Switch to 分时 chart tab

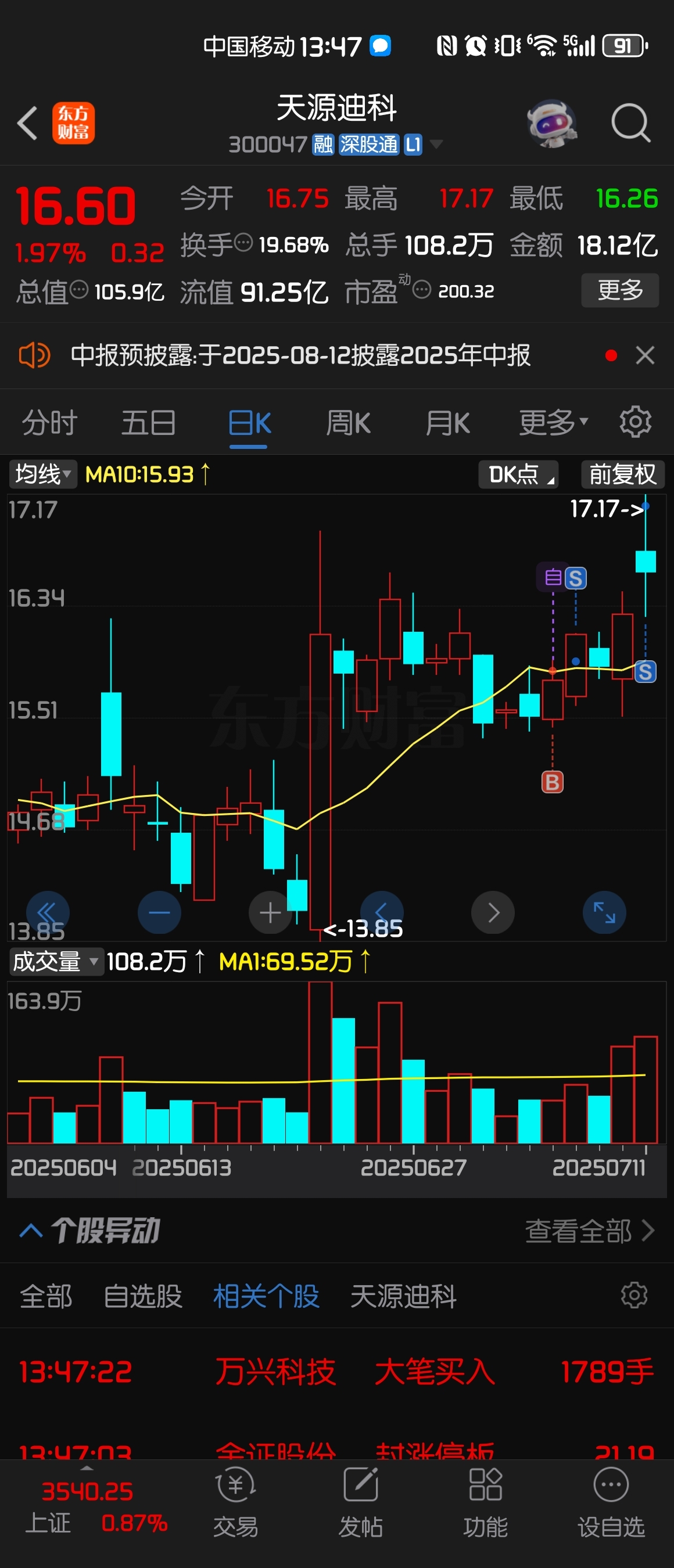49,422
